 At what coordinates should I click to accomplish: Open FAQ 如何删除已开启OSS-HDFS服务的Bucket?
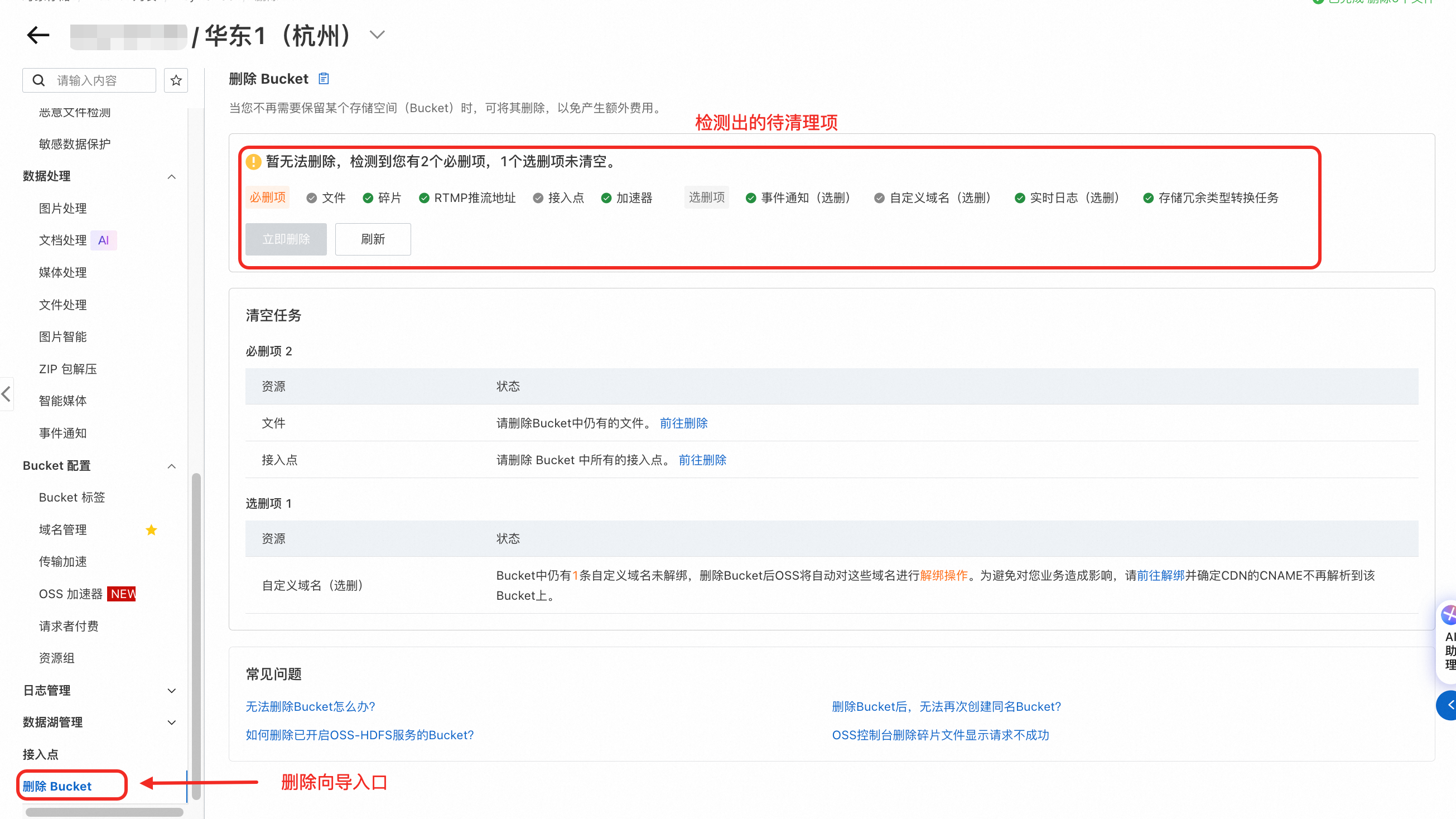359,735
